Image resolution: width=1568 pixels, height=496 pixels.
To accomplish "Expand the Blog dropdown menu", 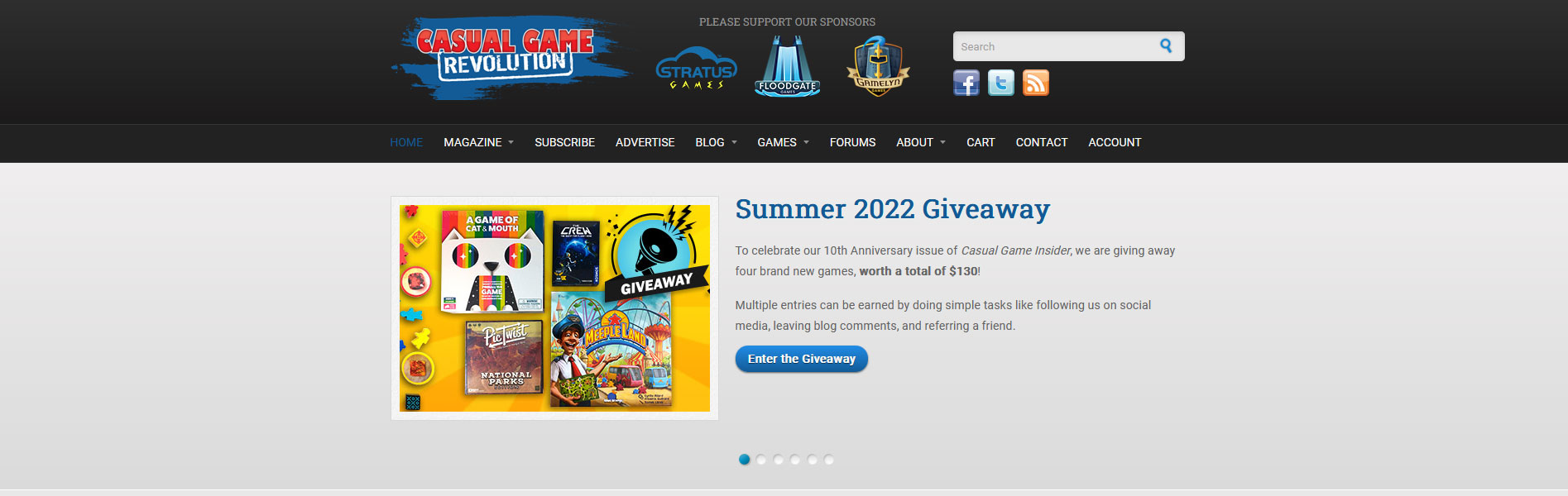I will (716, 142).
